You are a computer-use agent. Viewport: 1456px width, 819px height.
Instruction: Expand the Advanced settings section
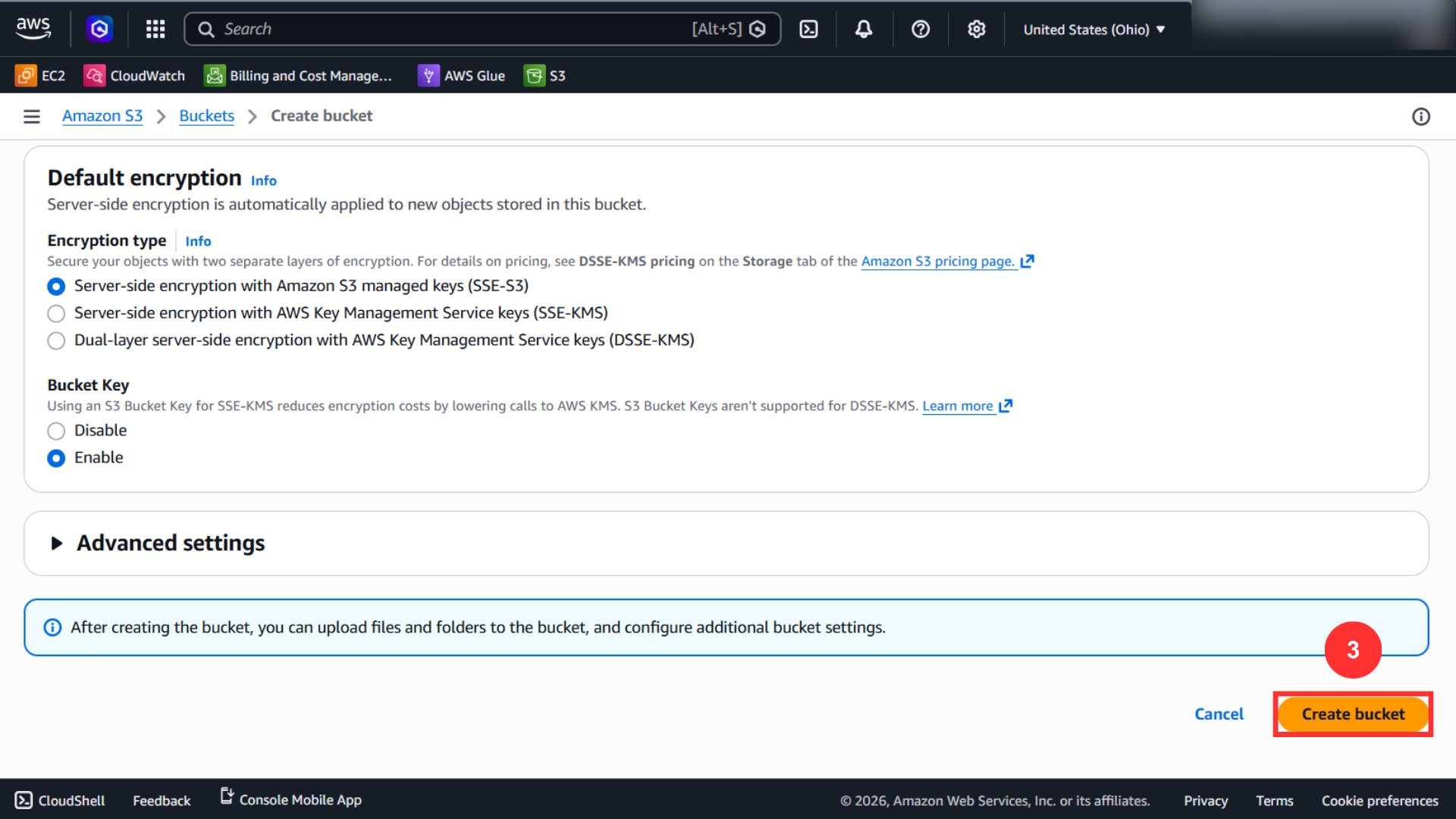158,543
